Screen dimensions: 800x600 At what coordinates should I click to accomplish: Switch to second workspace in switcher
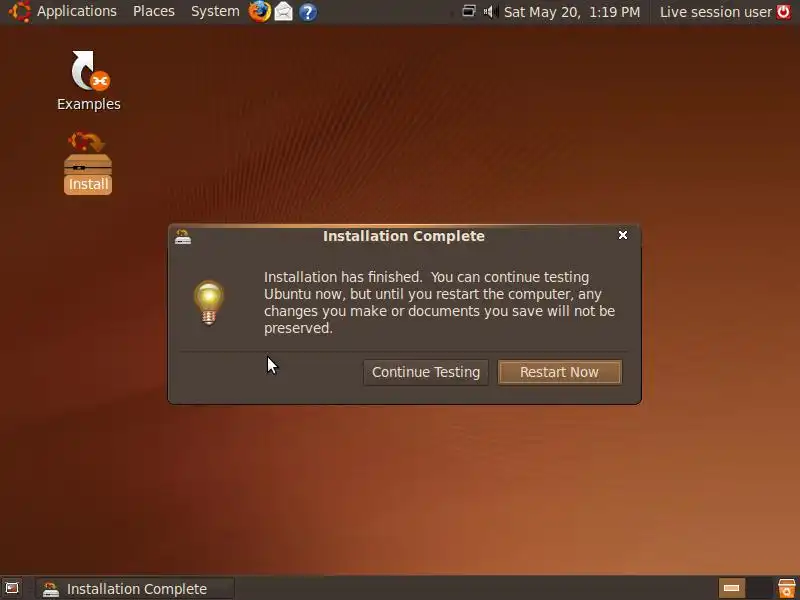click(759, 588)
